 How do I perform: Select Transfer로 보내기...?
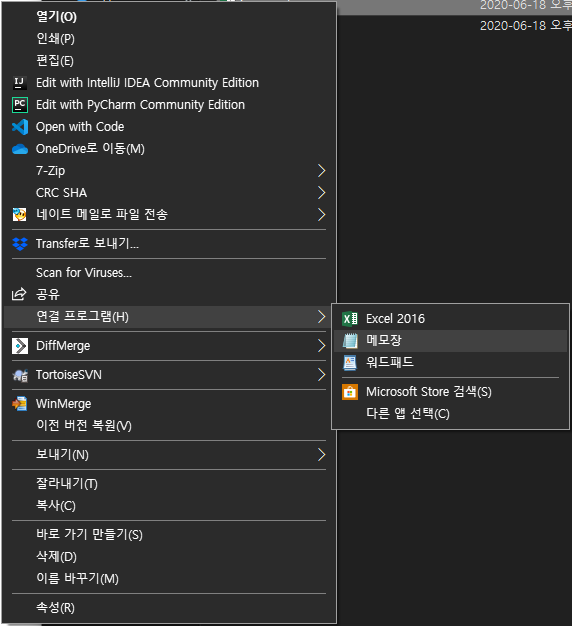[169, 244]
